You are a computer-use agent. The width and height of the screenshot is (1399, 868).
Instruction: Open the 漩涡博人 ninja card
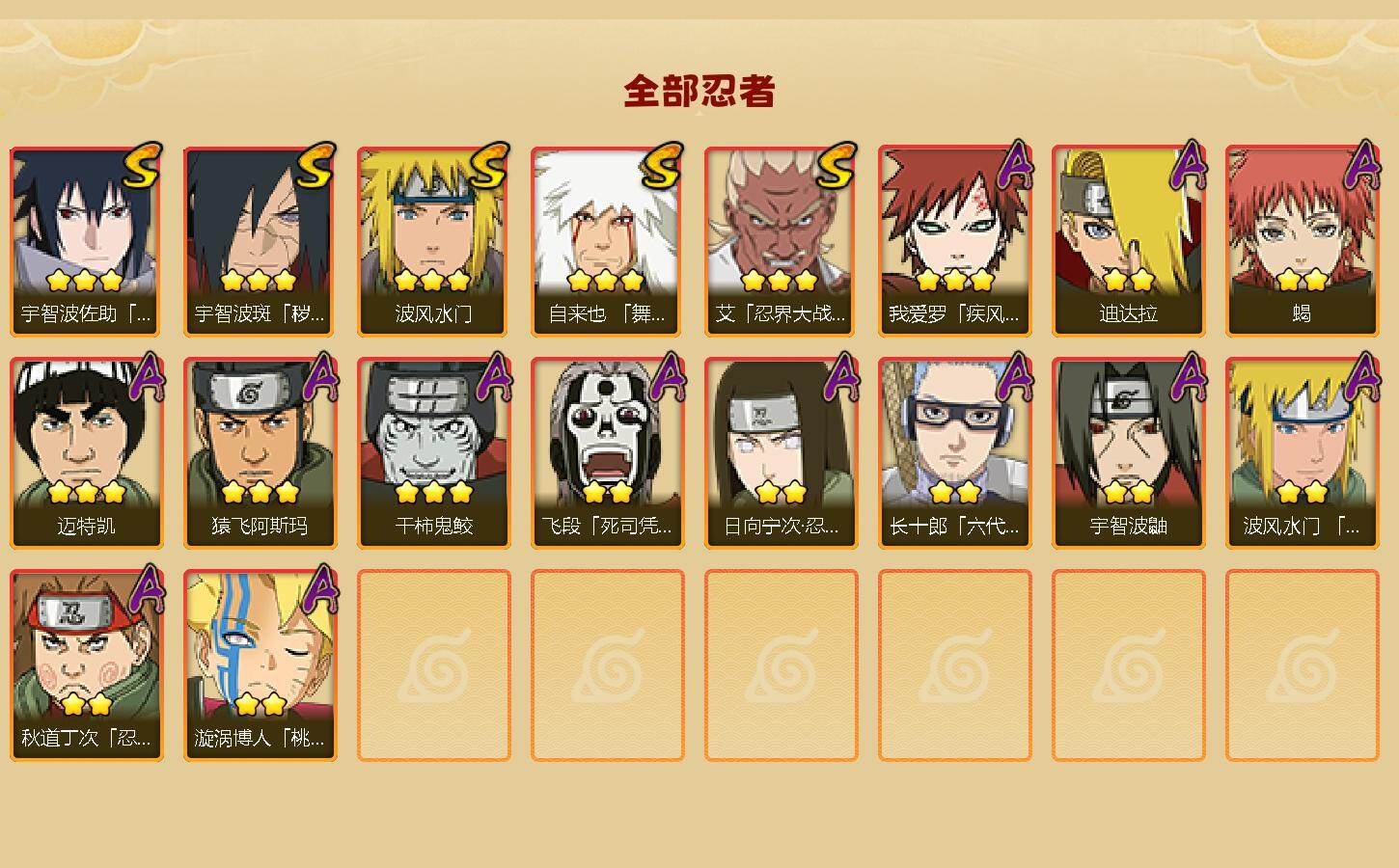coord(261,665)
